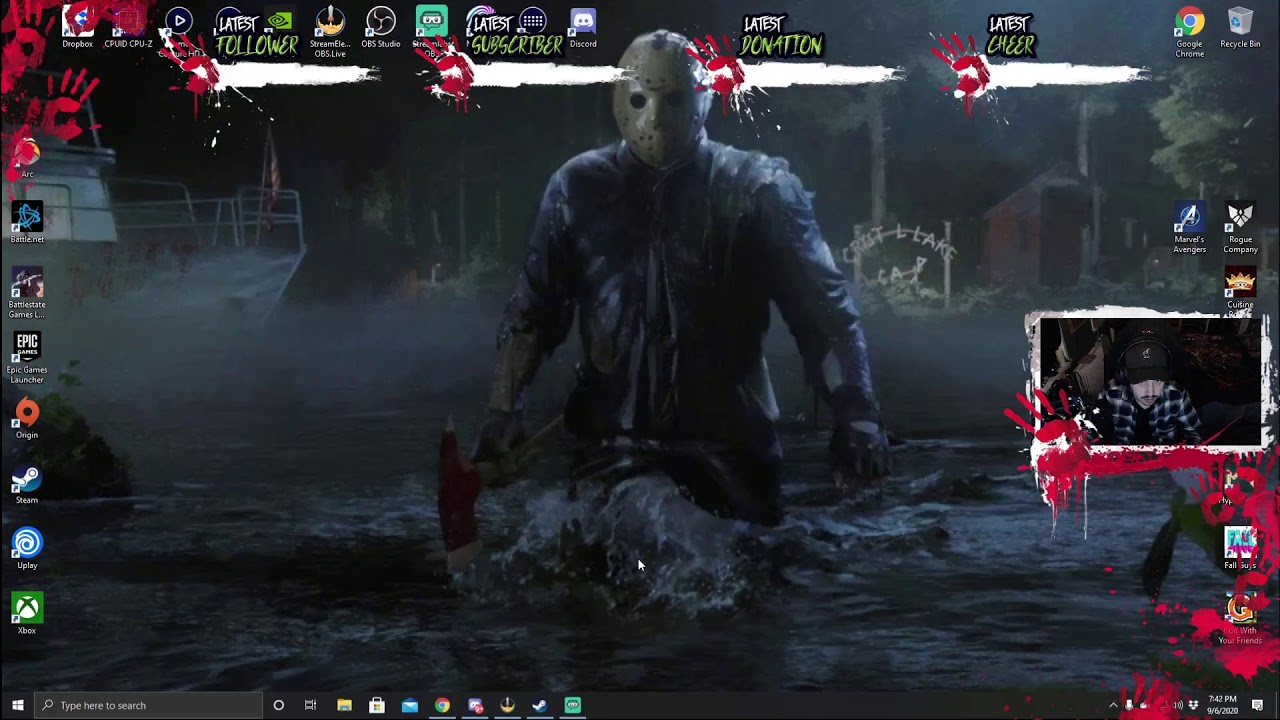The height and width of the screenshot is (720, 1280).
Task: Open the Xbox desktop icon
Action: coord(27,613)
